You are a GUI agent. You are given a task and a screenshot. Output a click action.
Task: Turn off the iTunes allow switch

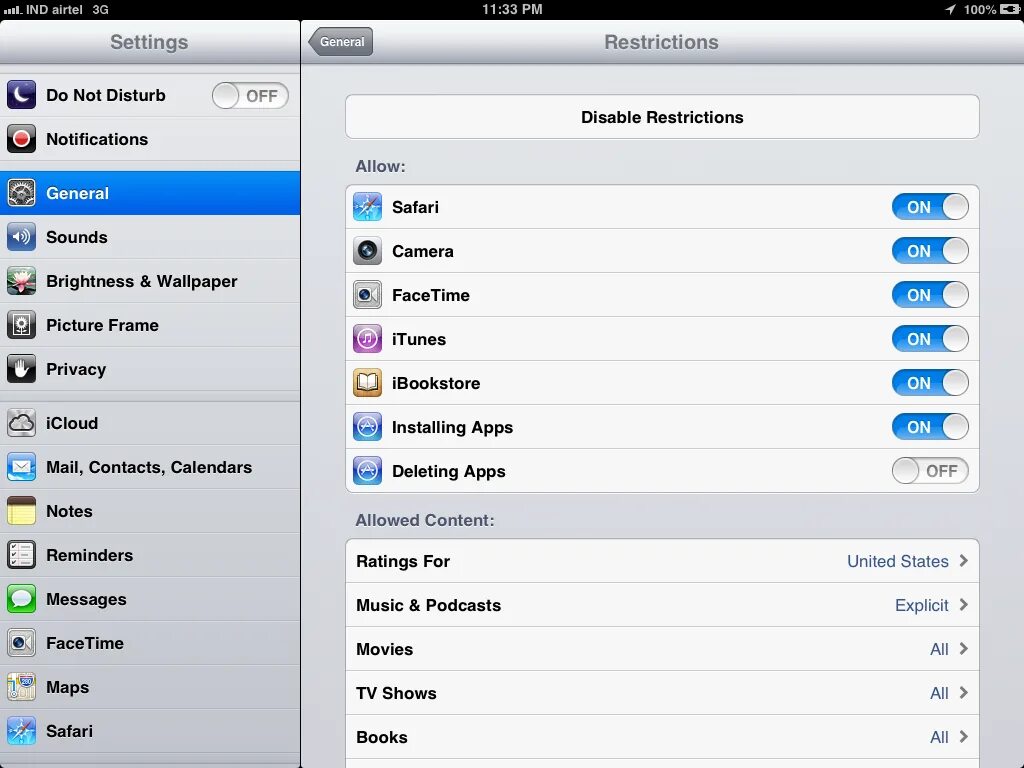click(930, 339)
